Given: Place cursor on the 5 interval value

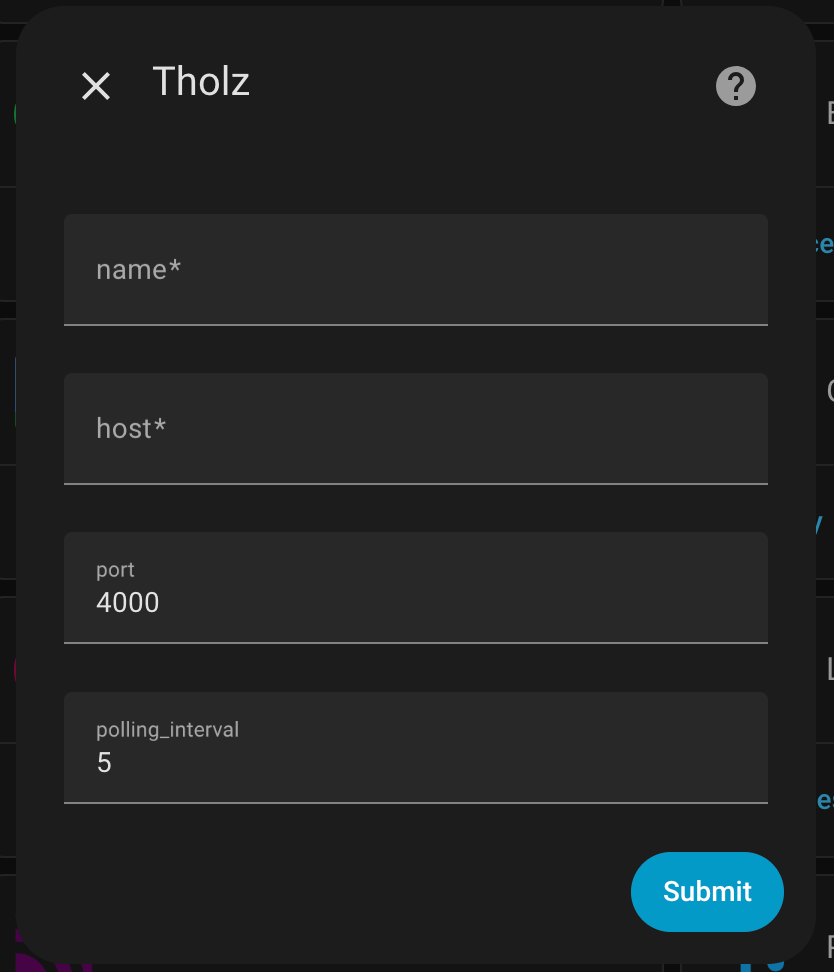Looking at the screenshot, I should [x=104, y=762].
